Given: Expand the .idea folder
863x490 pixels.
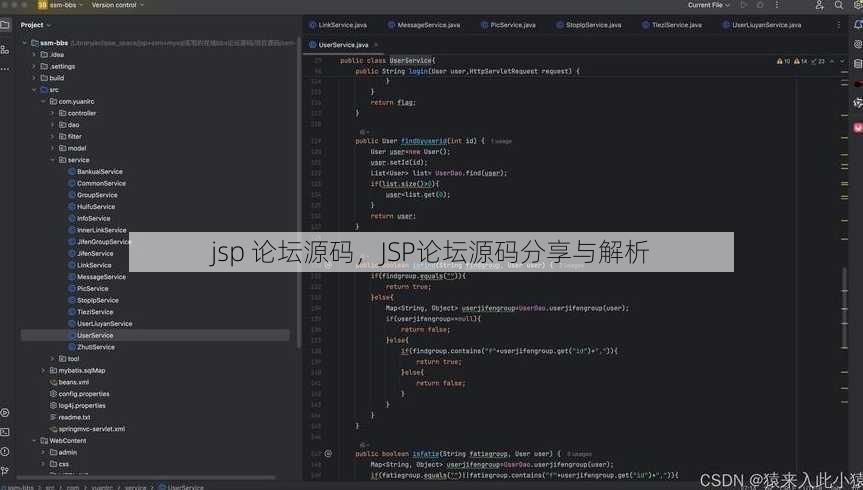Looking at the screenshot, I should point(34,55).
